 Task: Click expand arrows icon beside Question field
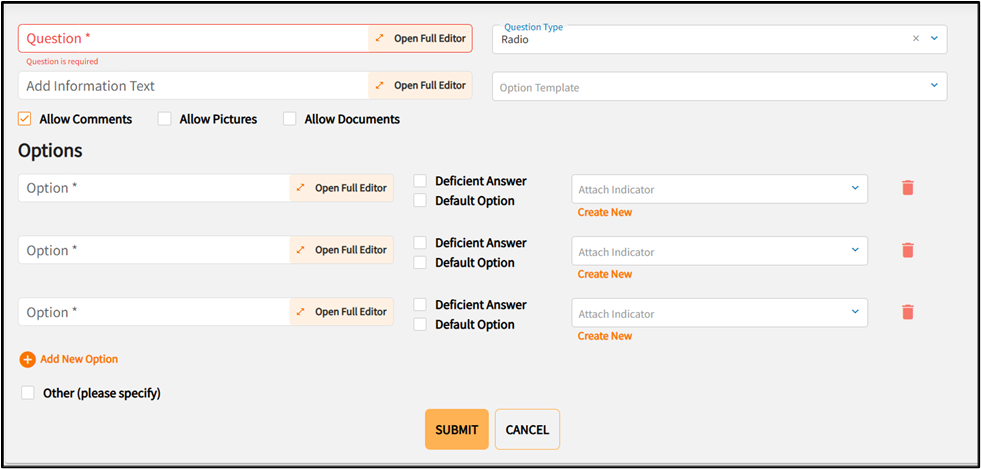380,39
